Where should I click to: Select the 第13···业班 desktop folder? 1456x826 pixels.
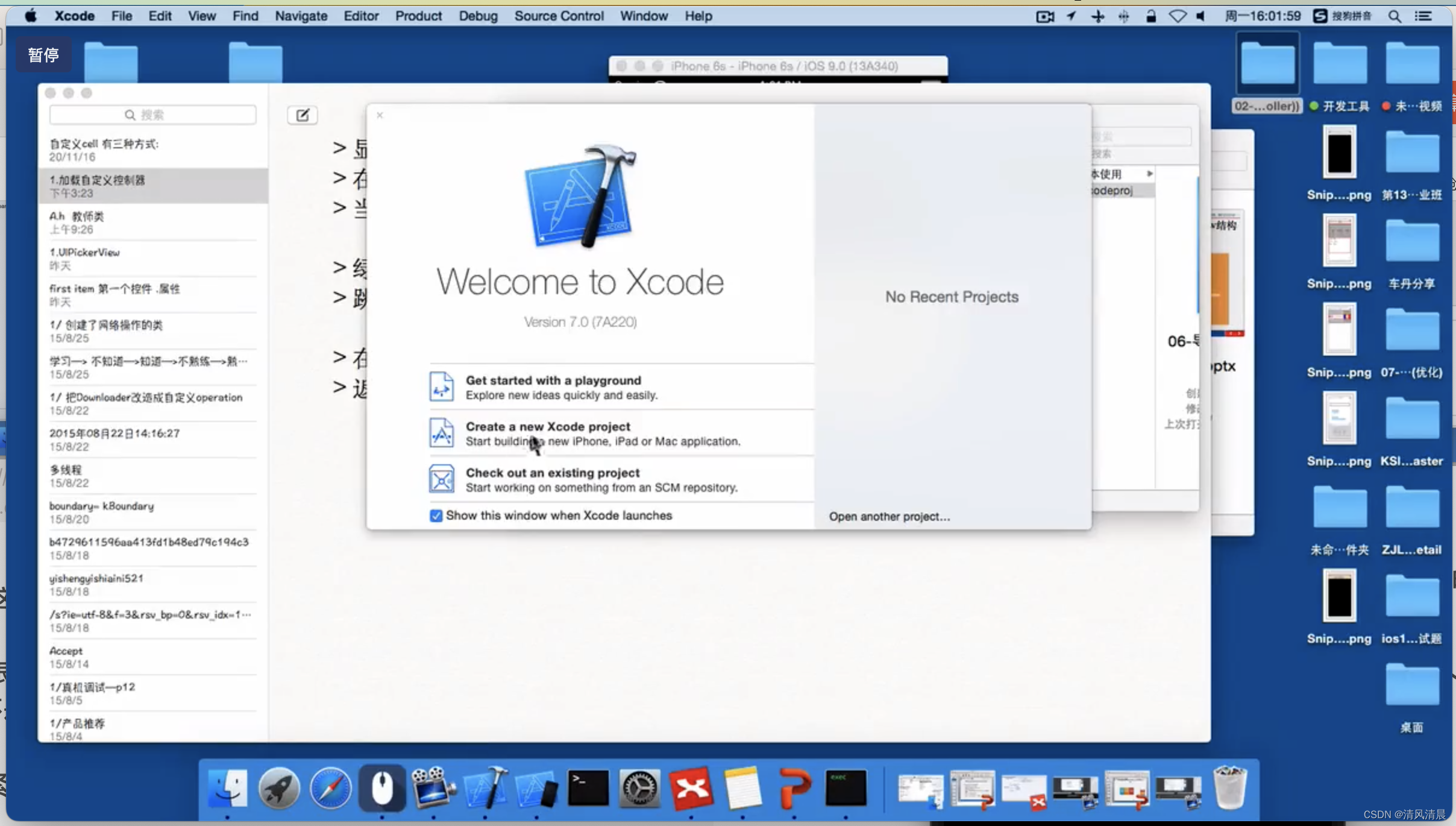pos(1412,165)
